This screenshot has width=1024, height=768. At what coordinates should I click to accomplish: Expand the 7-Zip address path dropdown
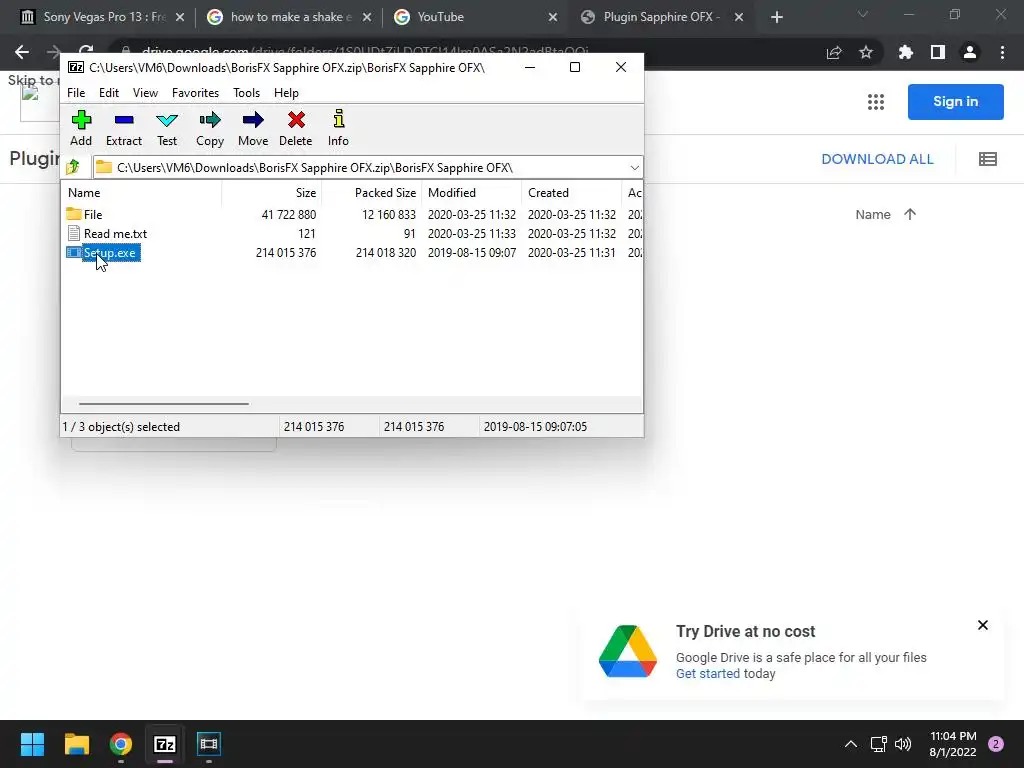coord(634,168)
